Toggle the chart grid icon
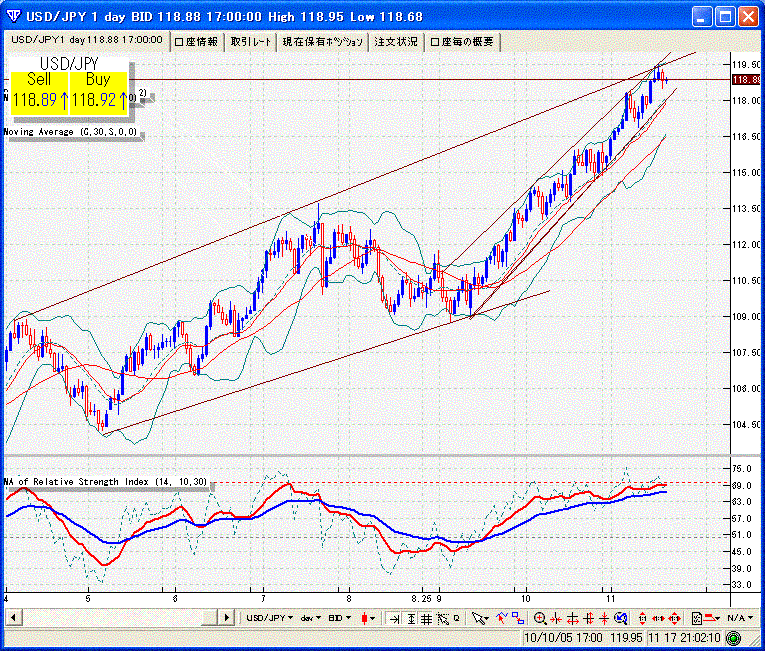This screenshot has height=651, width=765. tap(426, 618)
